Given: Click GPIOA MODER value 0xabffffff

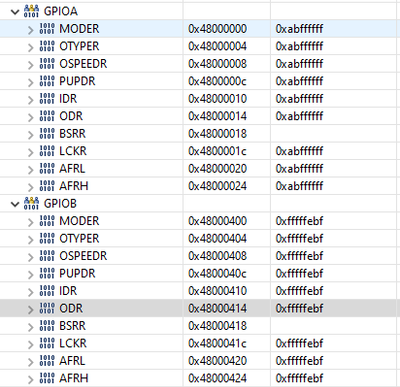Looking at the screenshot, I should (299, 29).
